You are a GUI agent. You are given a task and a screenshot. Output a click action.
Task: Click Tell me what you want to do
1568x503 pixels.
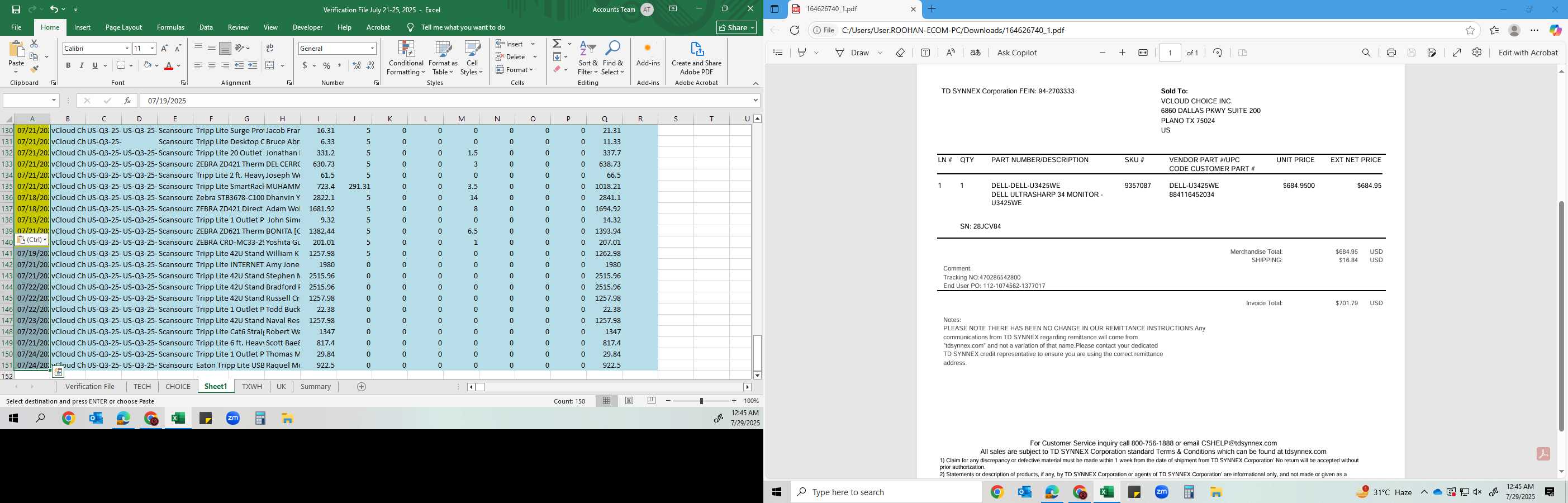coord(463,27)
